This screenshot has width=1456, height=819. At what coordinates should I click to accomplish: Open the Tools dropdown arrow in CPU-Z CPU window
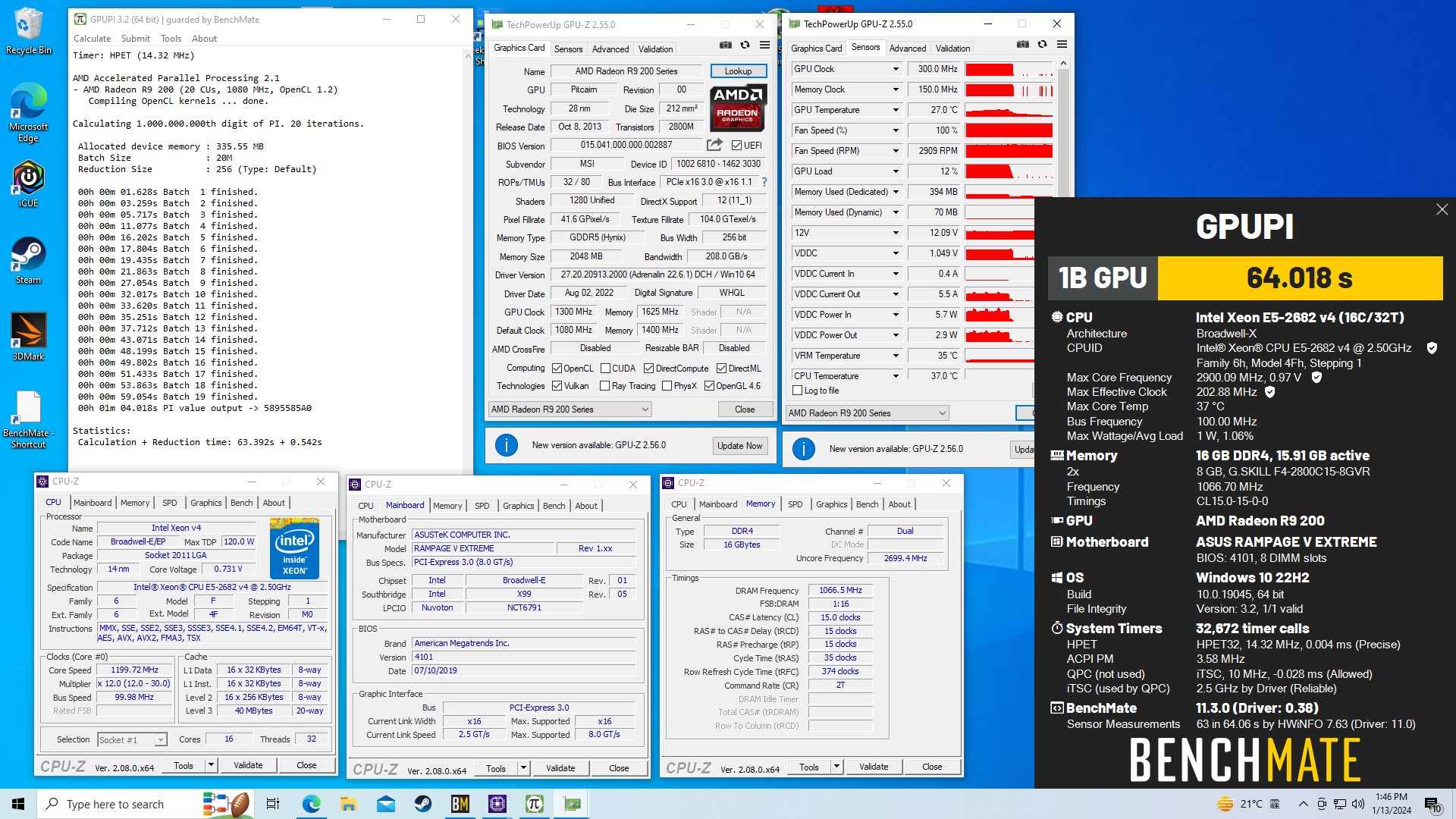tap(212, 765)
